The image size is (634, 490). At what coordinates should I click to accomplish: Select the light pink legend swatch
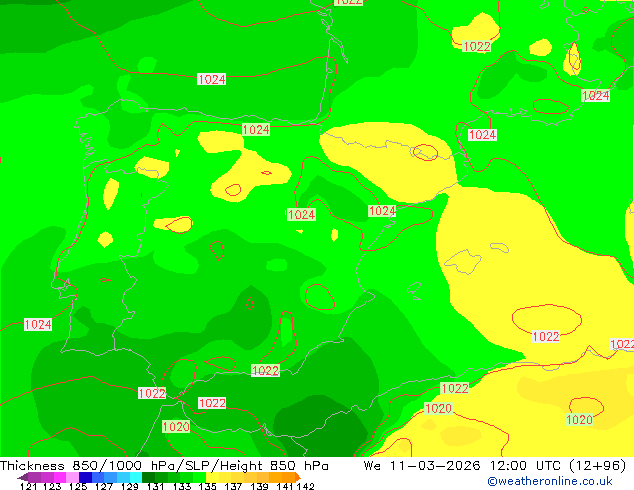72,477
